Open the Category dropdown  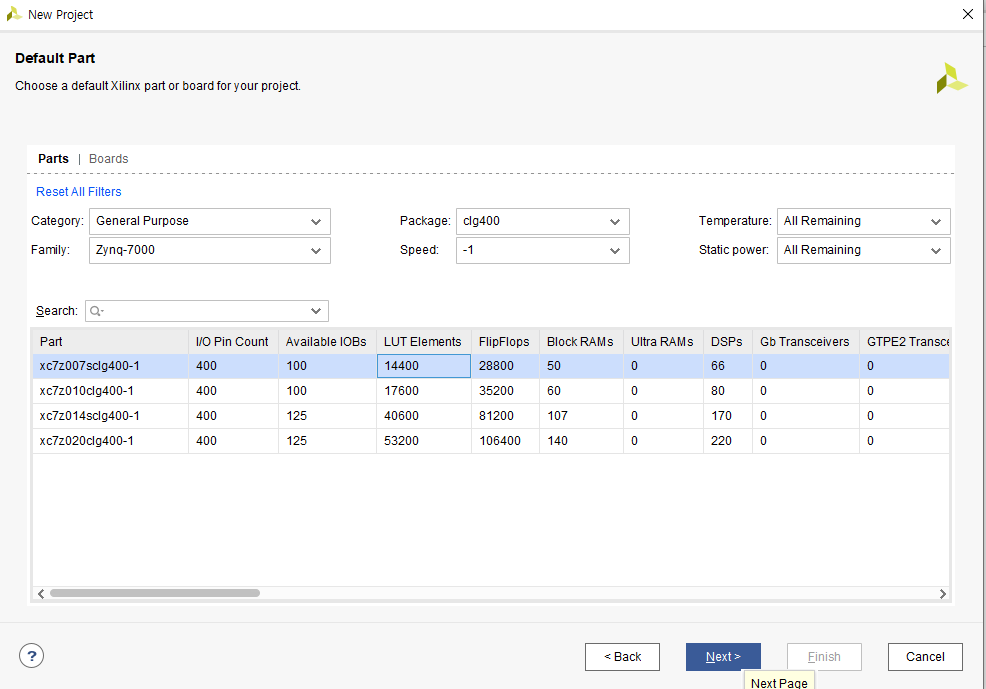click(209, 221)
